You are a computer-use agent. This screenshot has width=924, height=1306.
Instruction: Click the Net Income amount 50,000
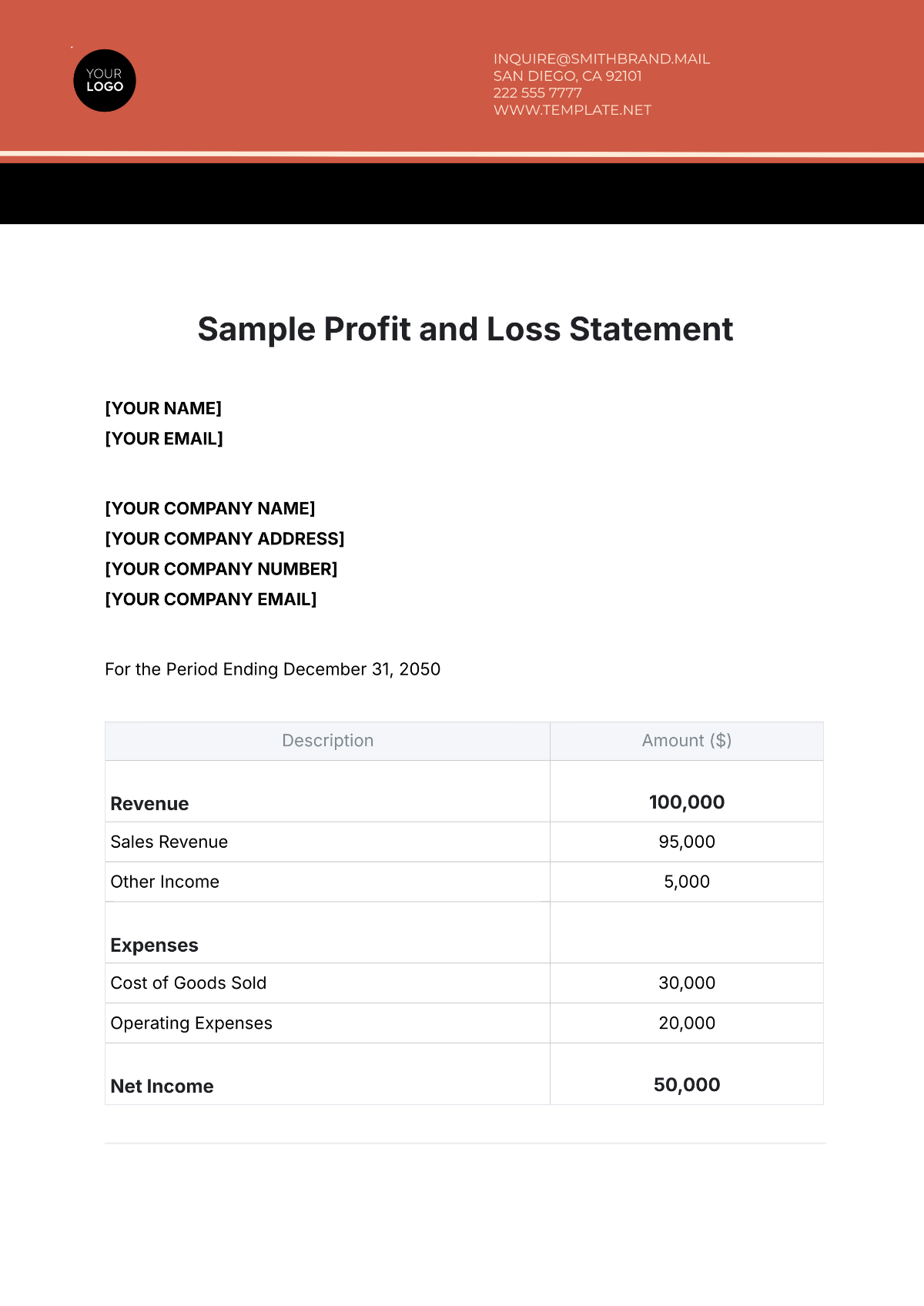(687, 1085)
